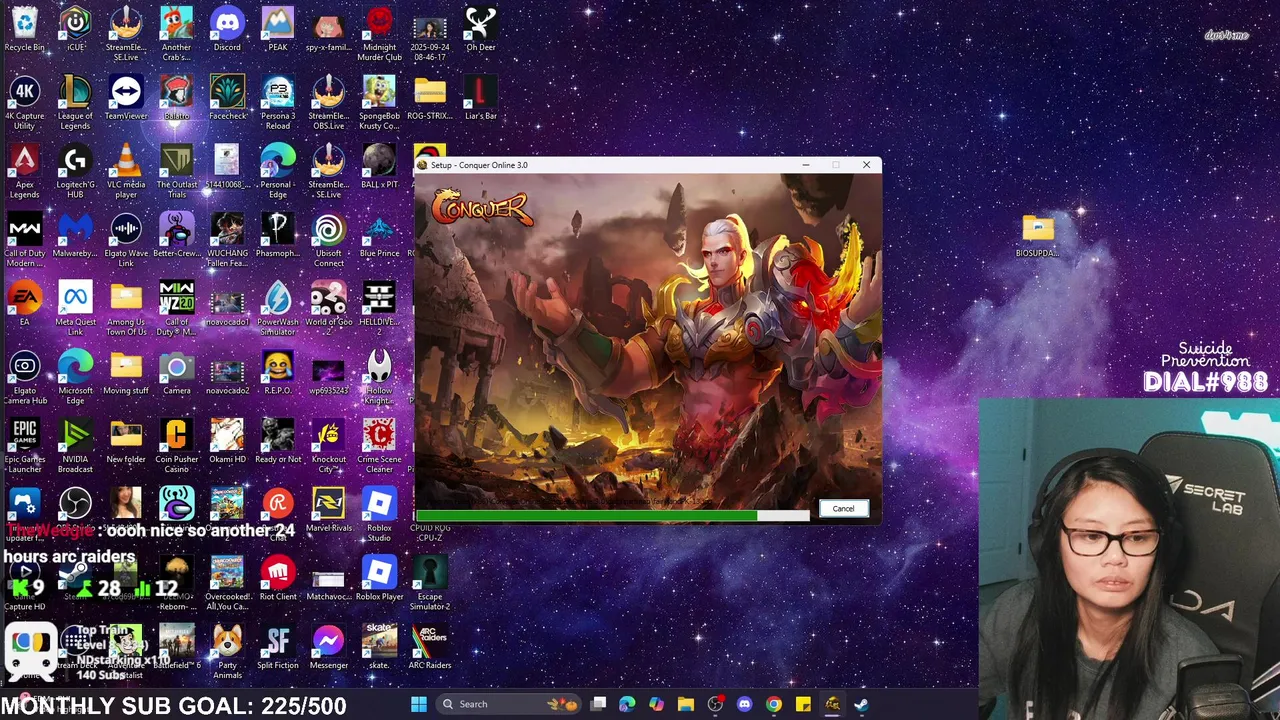Select the PowerWash Simulator shortcut
Screen dimensions: 1280x720
pyautogui.click(x=278, y=309)
